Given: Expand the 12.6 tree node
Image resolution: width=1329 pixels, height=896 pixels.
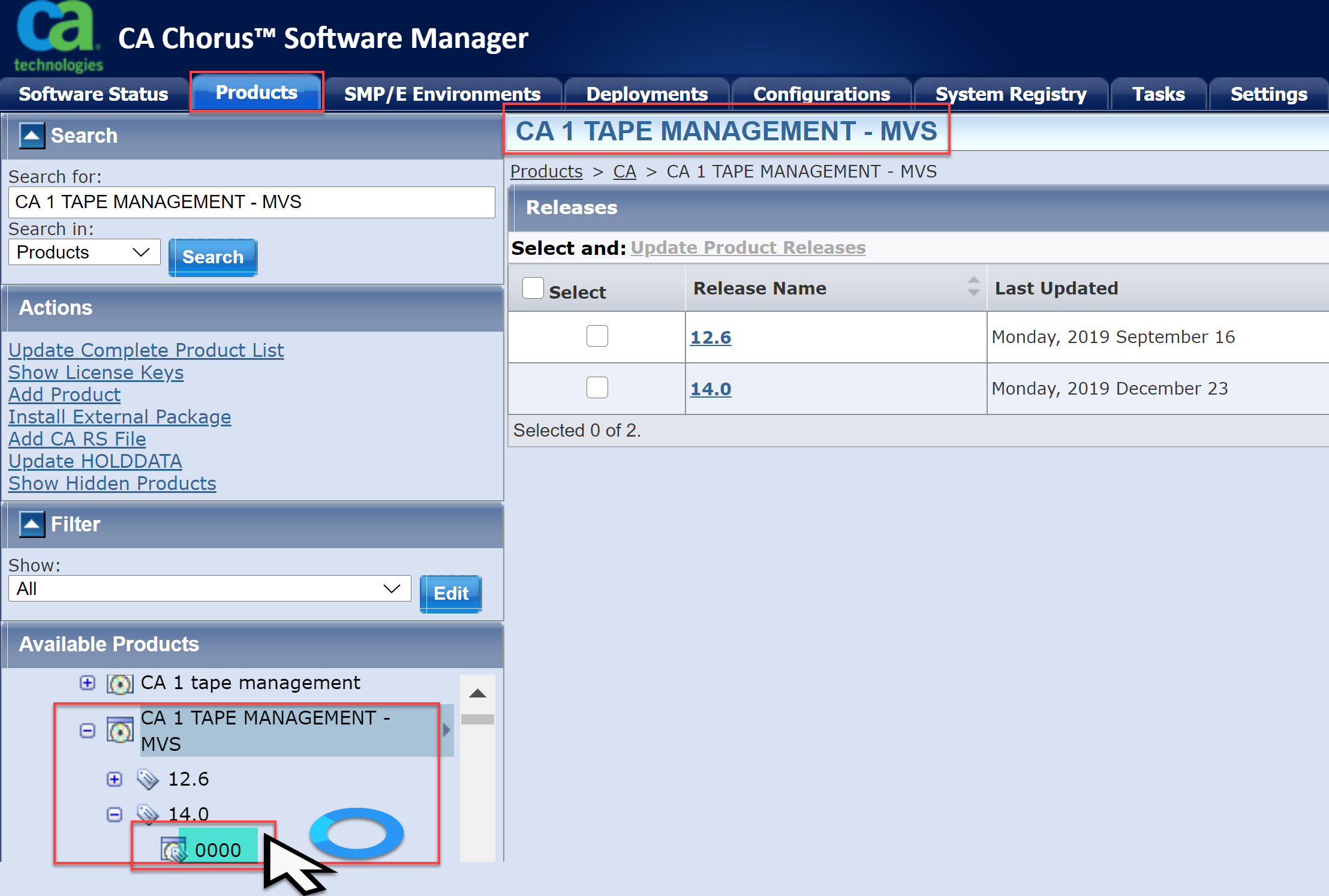Looking at the screenshot, I should tap(114, 779).
